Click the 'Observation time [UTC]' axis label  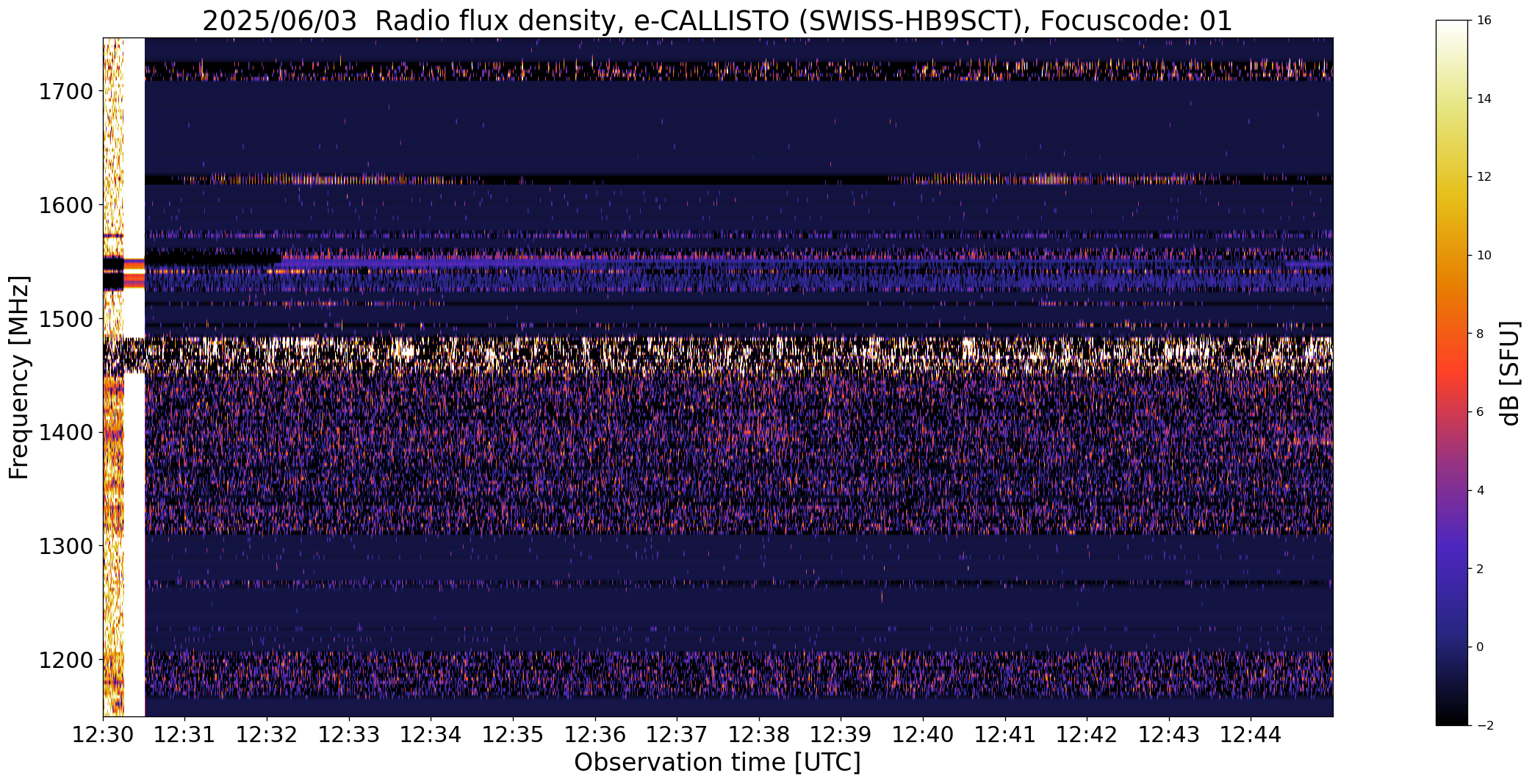coord(717,763)
